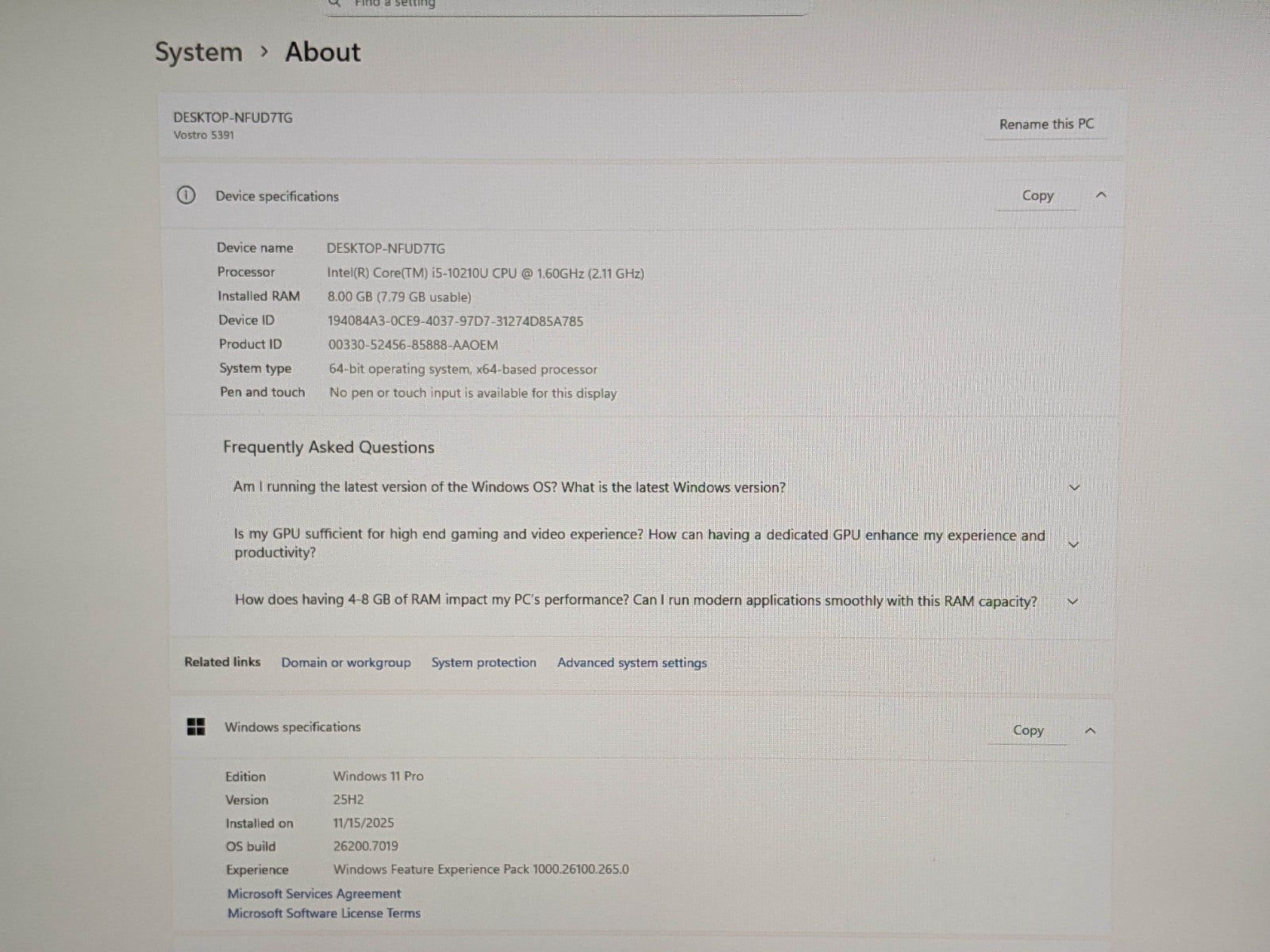Screen dimensions: 1270x952
Task: Click the Windows logo icon beside Windows specifications
Action: pos(195,727)
